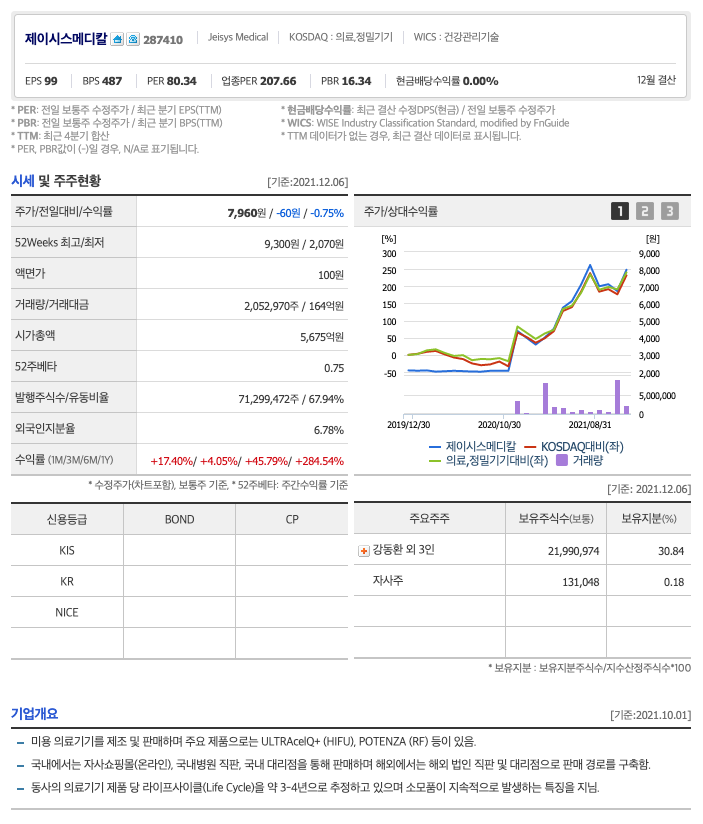The height and width of the screenshot is (824, 703).
Task: Click the 주가/상대수익률 chart title
Action: click(x=400, y=211)
